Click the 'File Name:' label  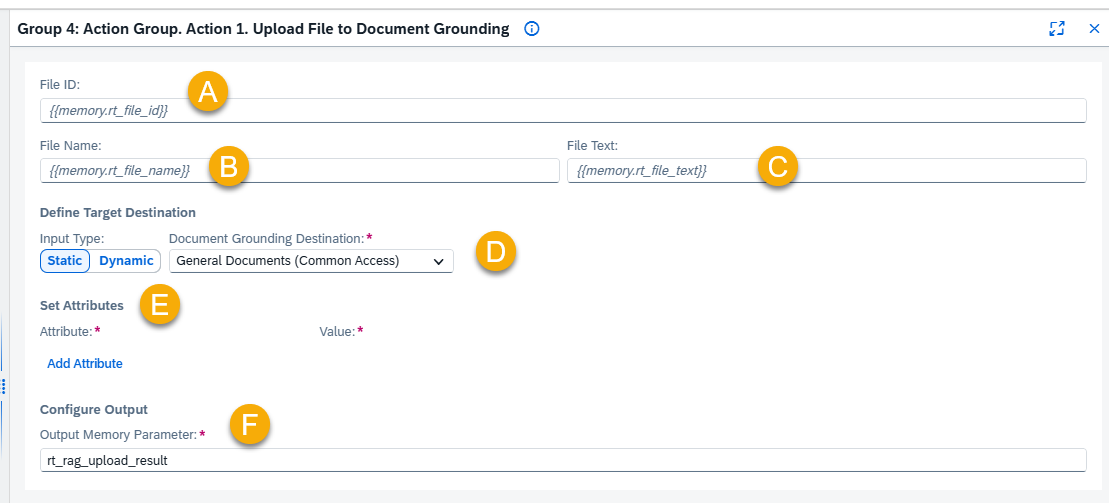pos(71,144)
